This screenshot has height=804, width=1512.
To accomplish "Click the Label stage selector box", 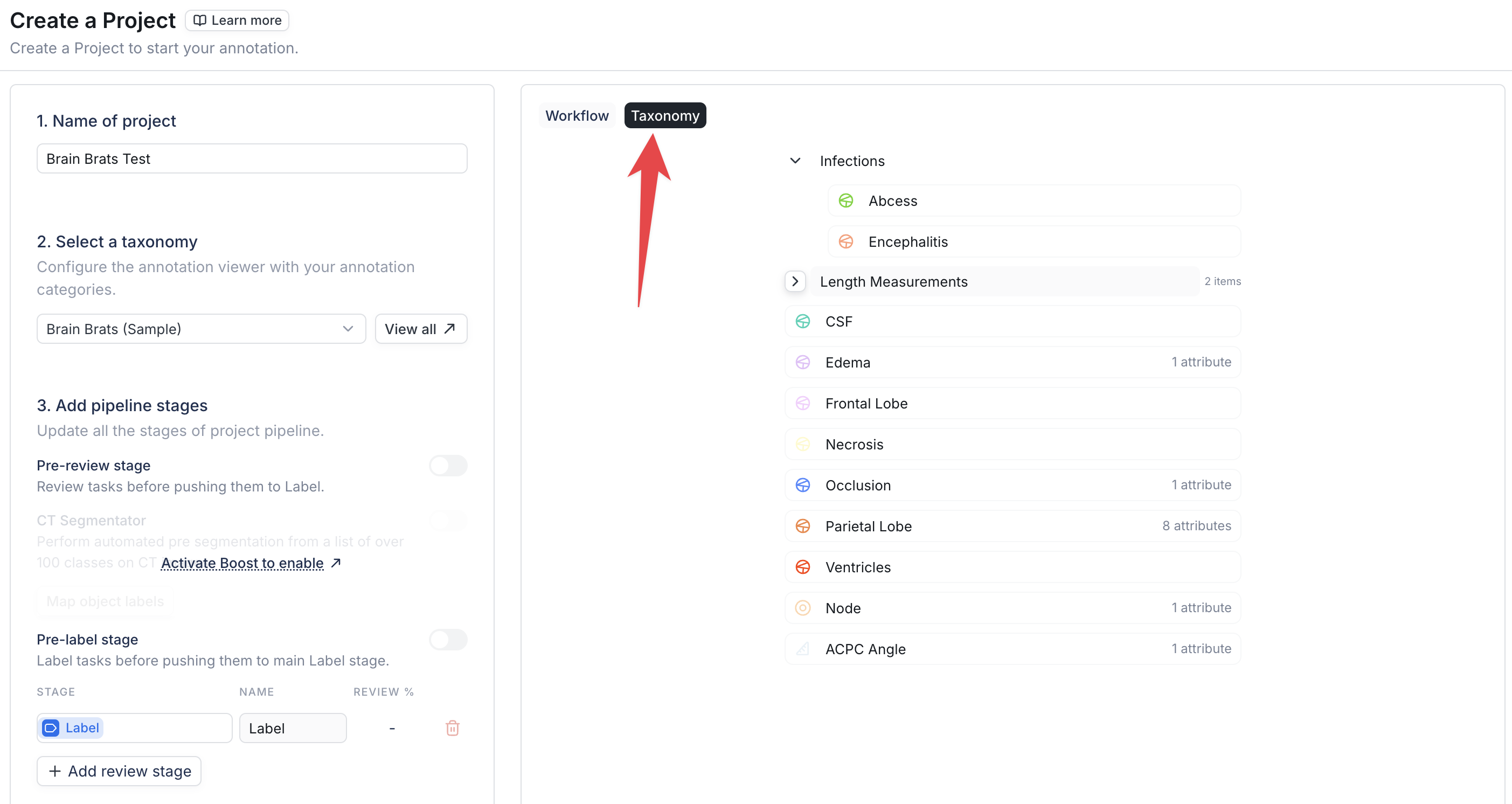I will coord(134,729).
